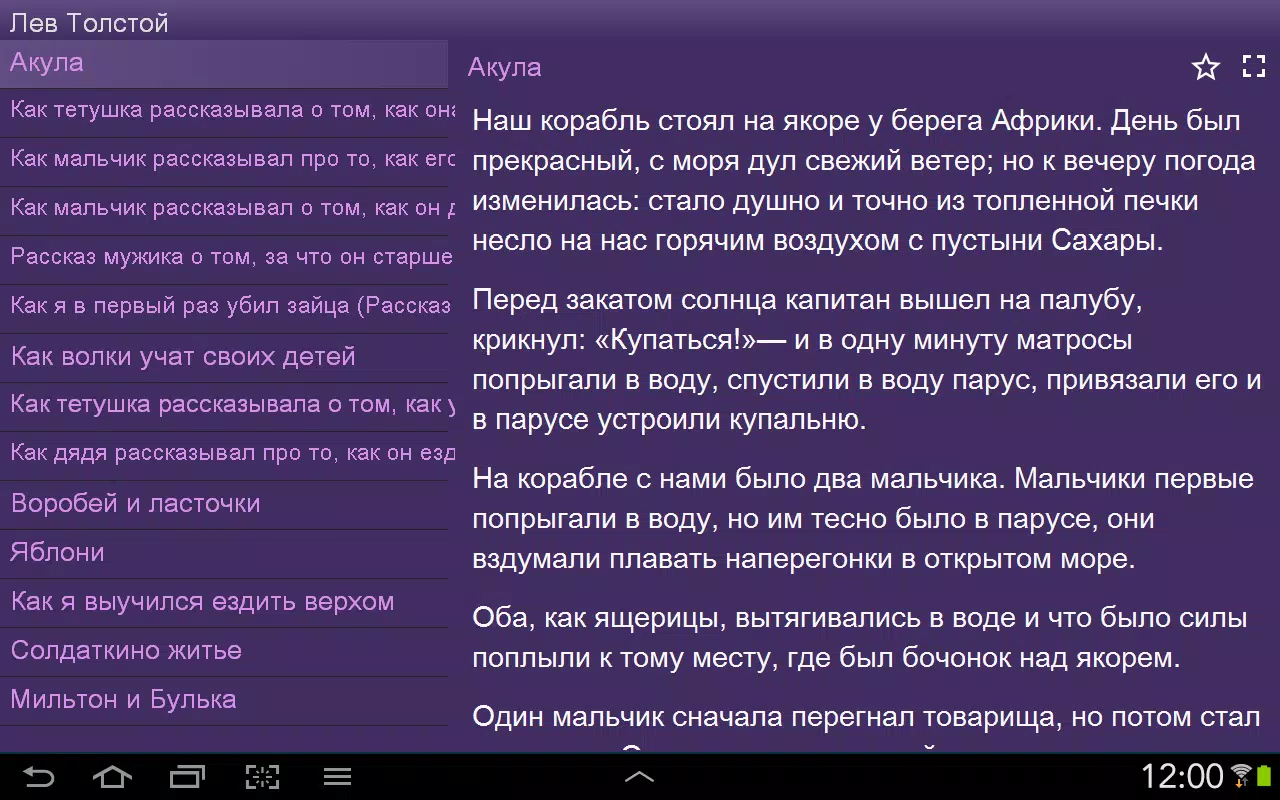
Task: Open the menu icon in navigation bar
Action: click(x=337, y=776)
